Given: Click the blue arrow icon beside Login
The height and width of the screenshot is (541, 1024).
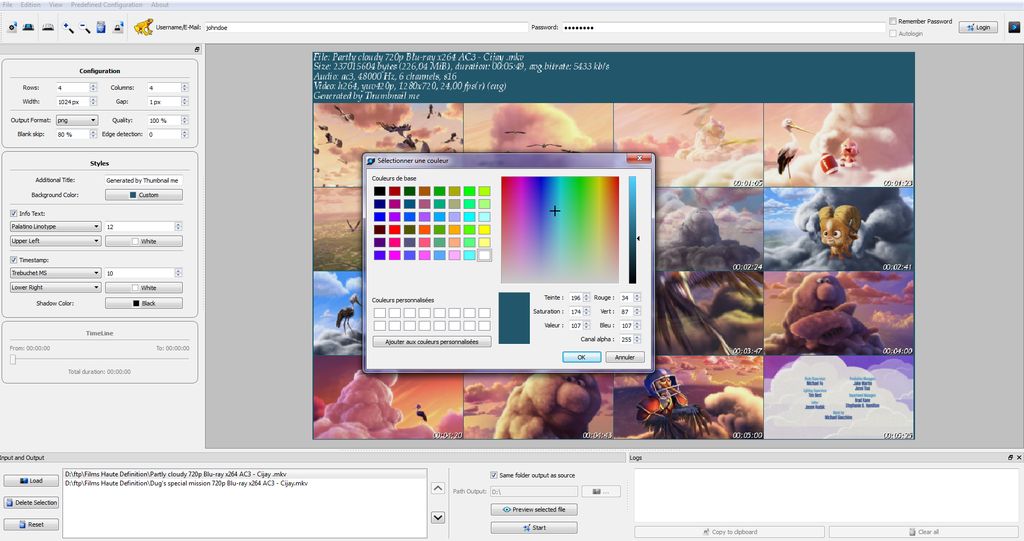Looking at the screenshot, I should tap(1014, 27).
